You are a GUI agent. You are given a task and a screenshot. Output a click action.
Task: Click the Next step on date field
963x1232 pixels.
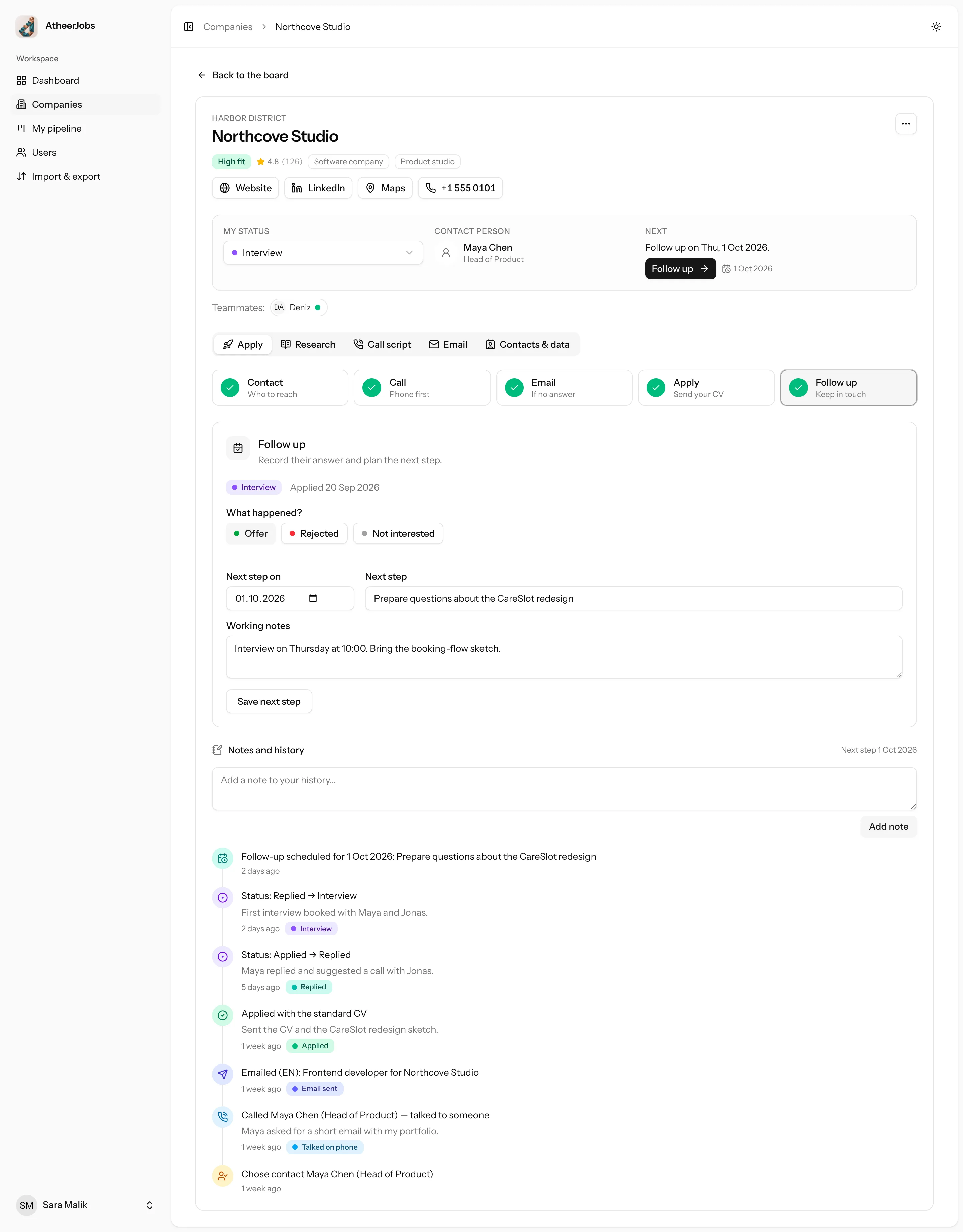[290, 598]
